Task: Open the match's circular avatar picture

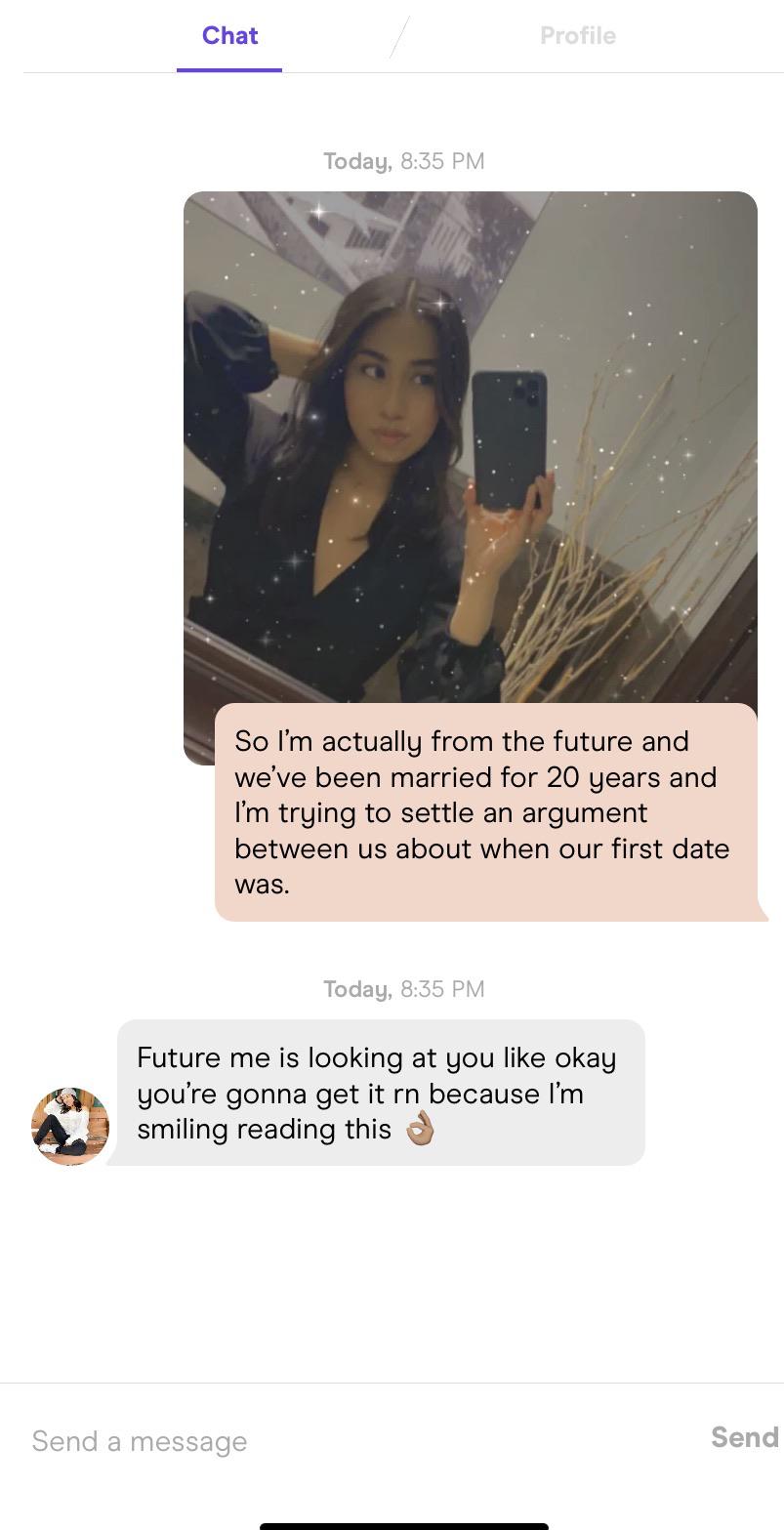Action: (x=70, y=1126)
